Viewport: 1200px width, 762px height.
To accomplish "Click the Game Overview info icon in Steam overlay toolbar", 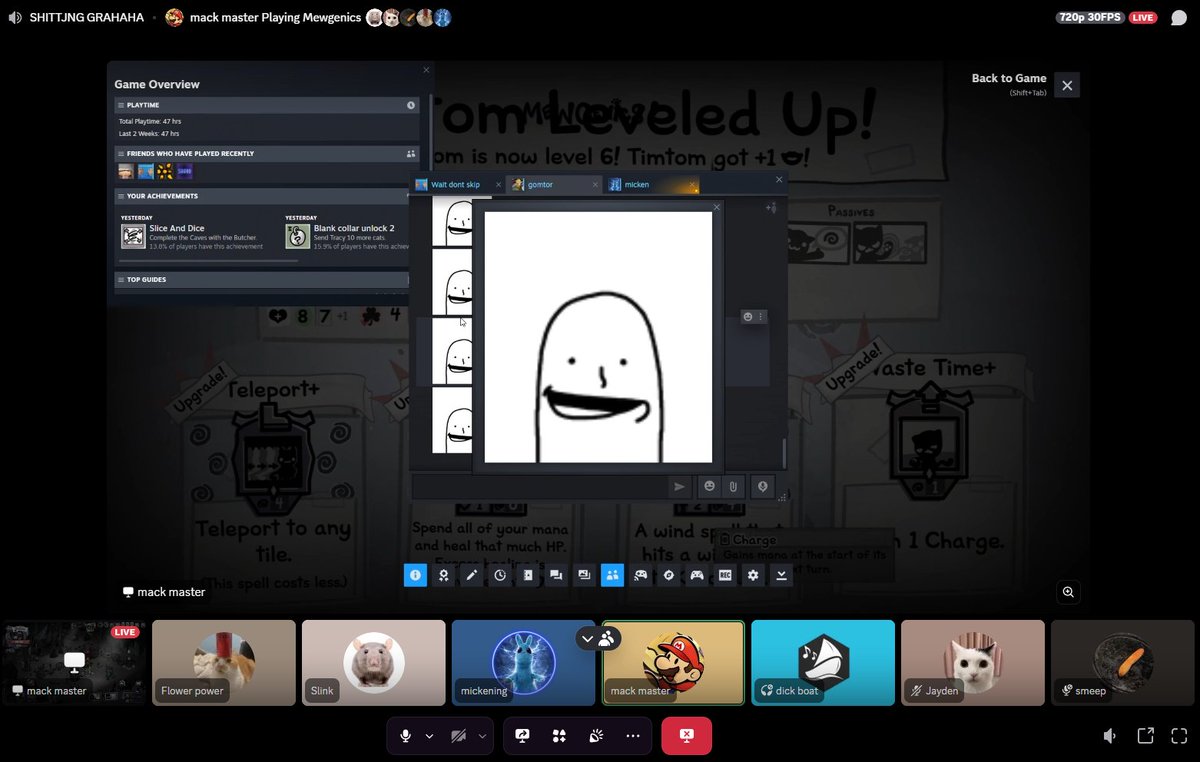I will (x=415, y=575).
